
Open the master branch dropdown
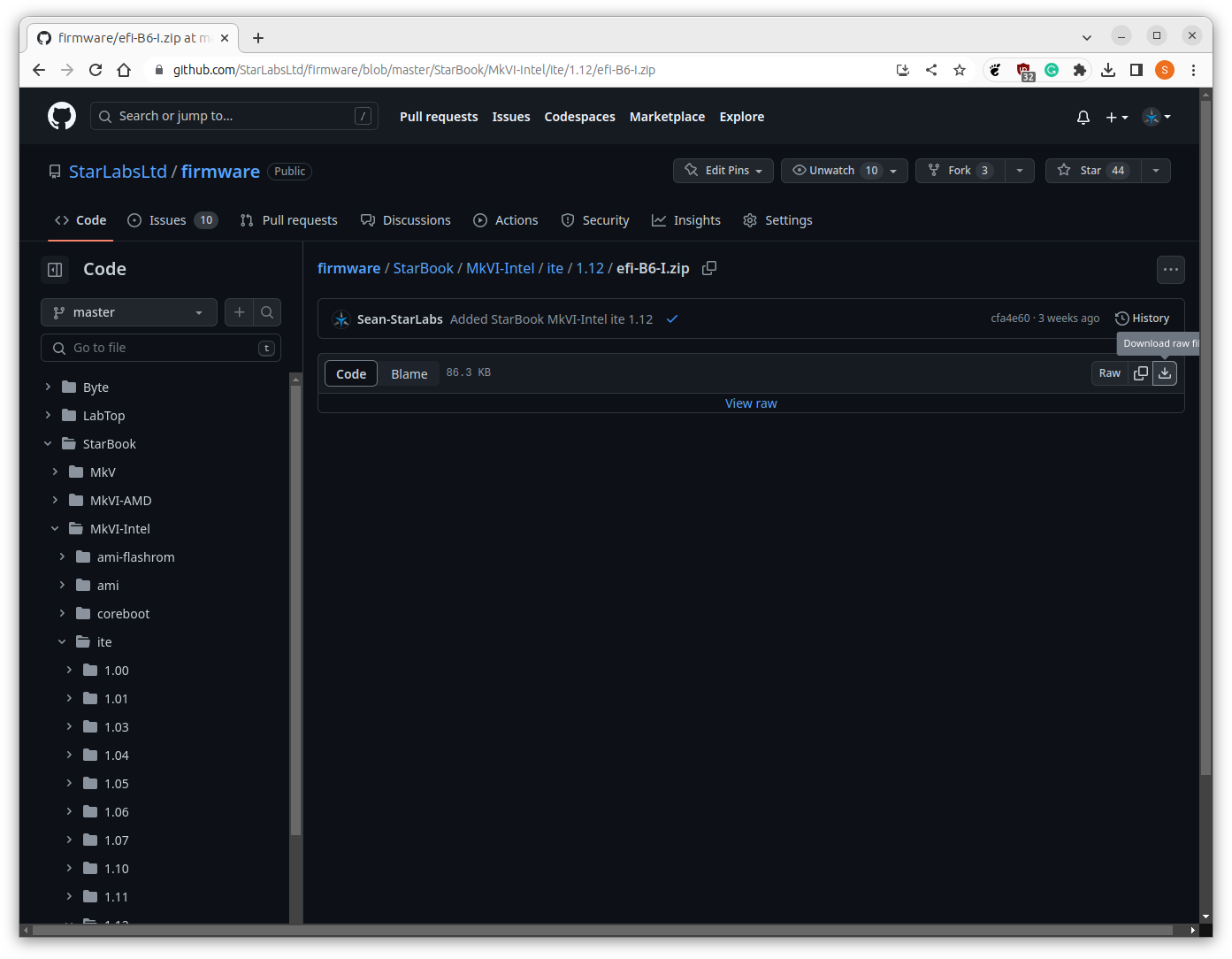click(129, 312)
